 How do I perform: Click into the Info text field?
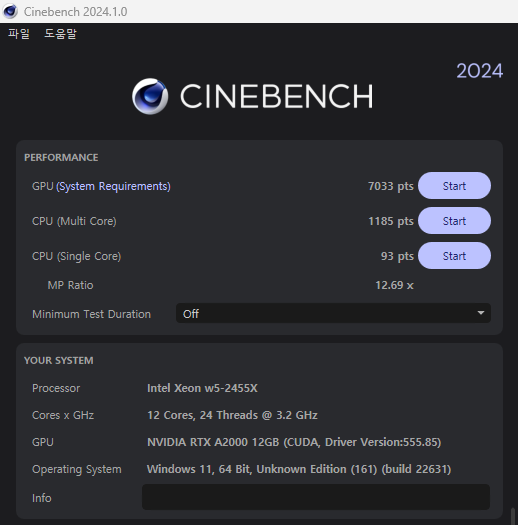(316, 497)
